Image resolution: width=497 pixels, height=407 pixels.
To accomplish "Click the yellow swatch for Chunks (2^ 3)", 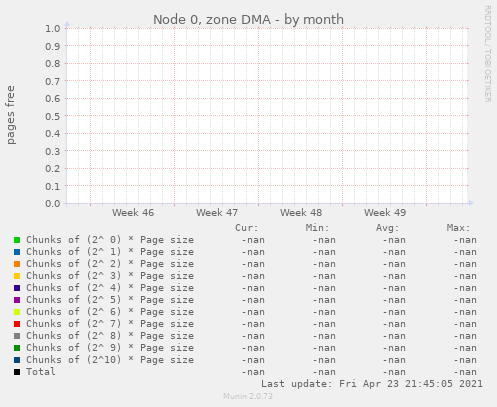I will 17,276.
